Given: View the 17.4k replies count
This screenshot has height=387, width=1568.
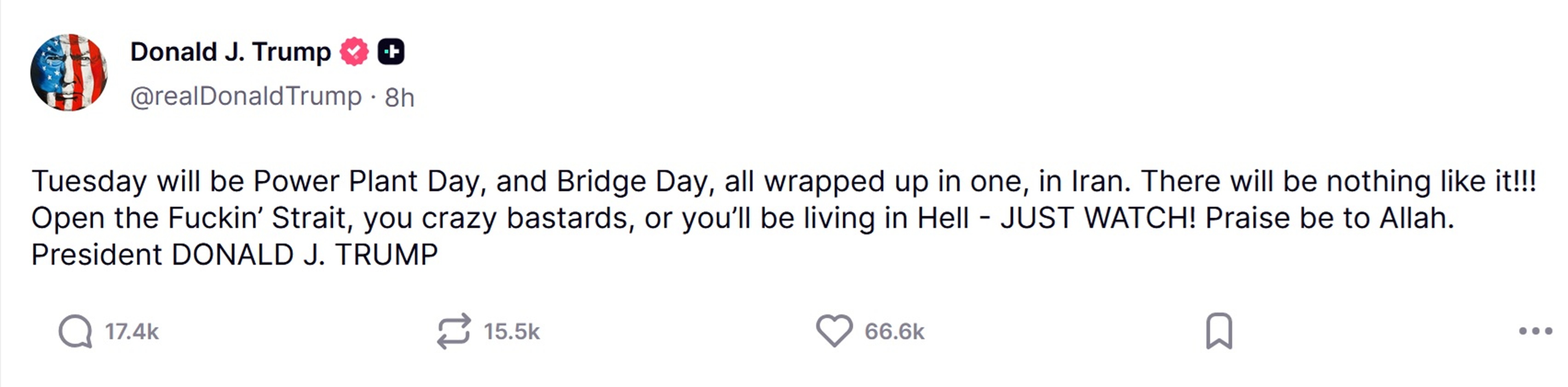Looking at the screenshot, I should tap(132, 332).
